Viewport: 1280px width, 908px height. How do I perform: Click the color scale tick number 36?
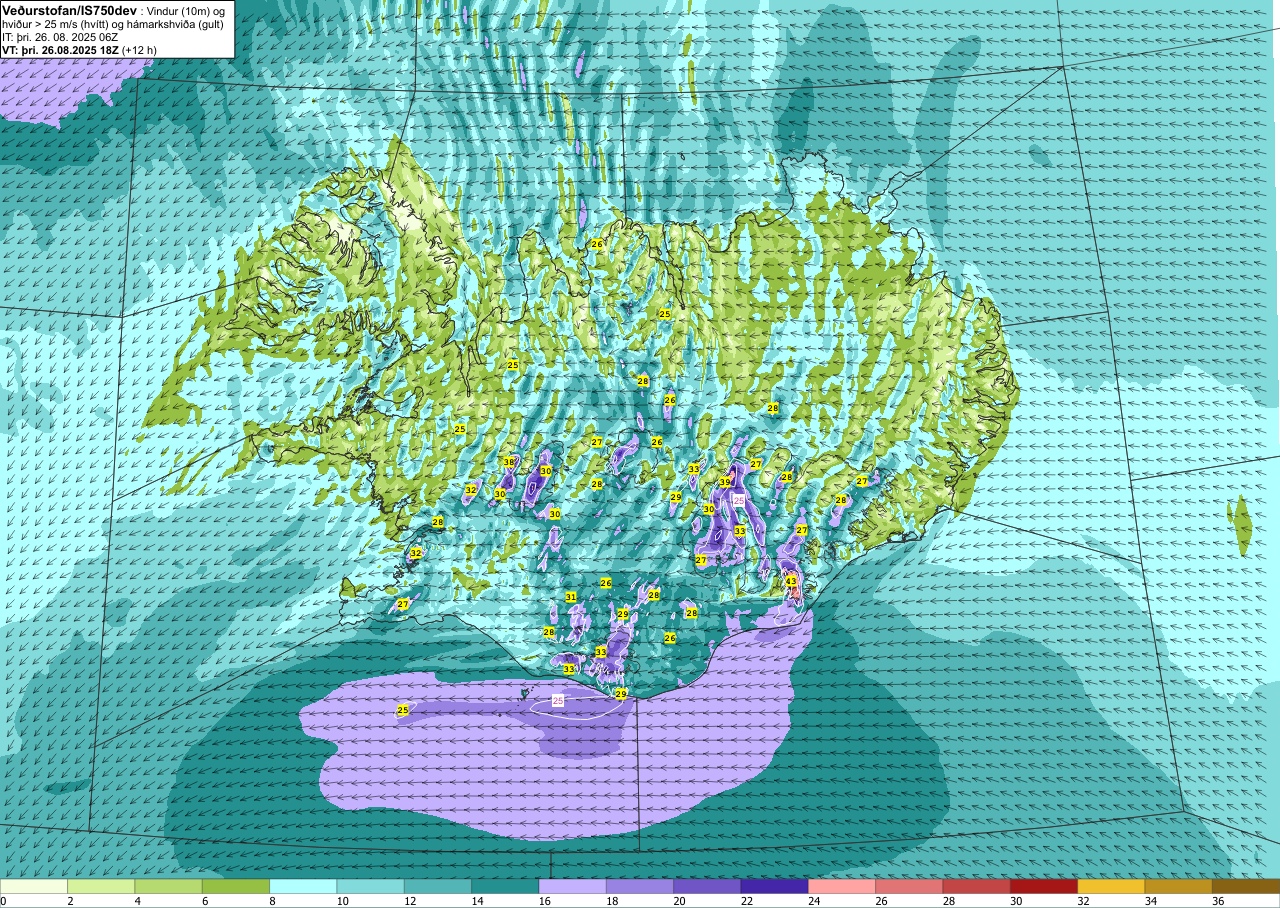coord(1219,901)
